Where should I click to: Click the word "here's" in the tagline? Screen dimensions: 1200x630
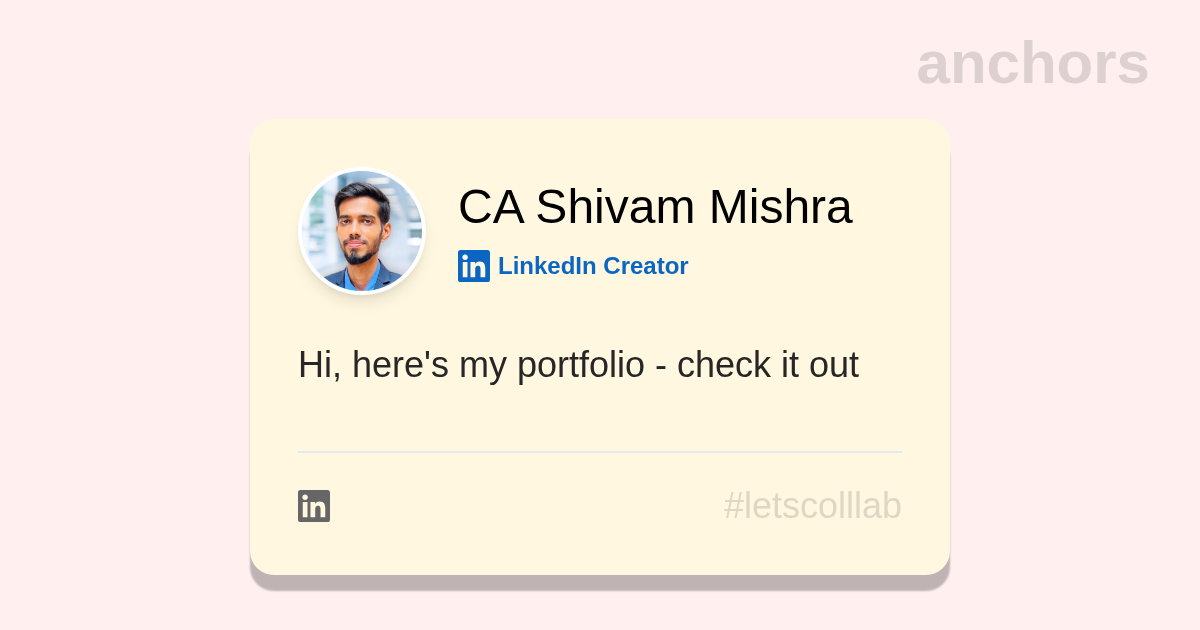(x=400, y=365)
